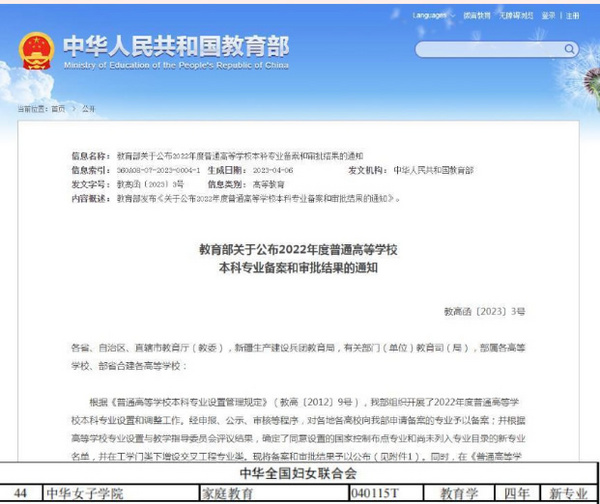Open the Languages dropdown
The height and width of the screenshot is (504, 600).
434,15
